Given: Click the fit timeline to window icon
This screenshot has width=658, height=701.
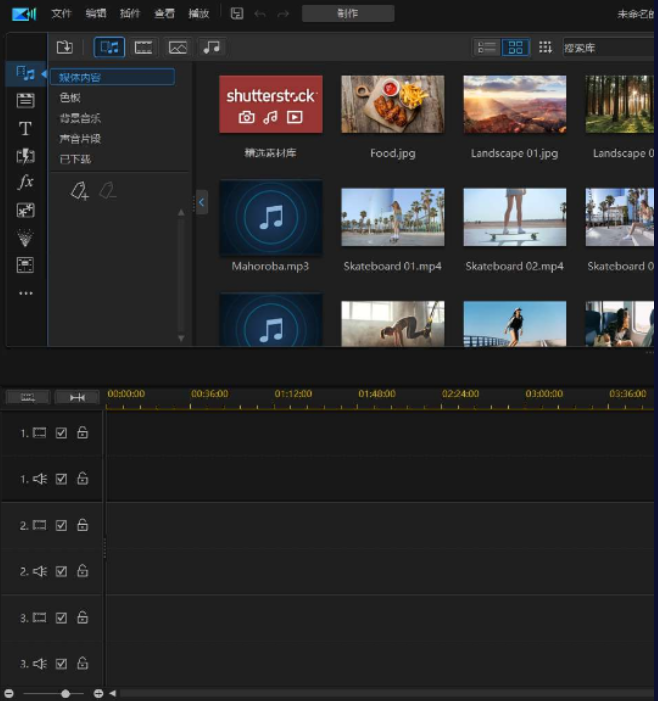Looking at the screenshot, I should pos(77,397).
